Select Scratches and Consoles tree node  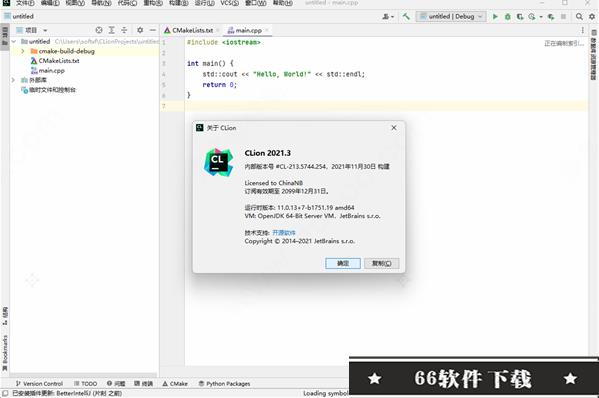click(x=49, y=90)
